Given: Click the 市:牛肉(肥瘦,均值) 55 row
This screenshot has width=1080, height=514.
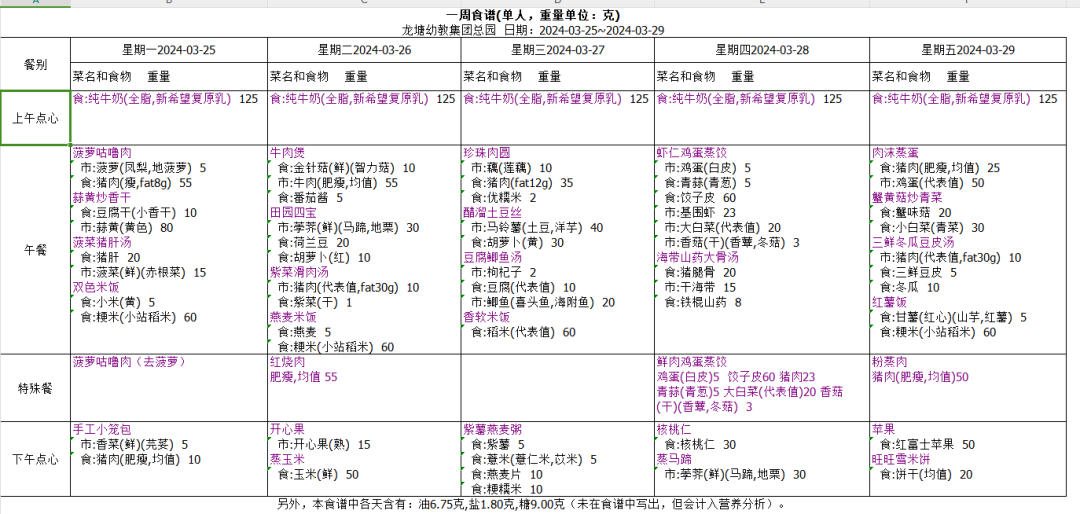Looking at the screenshot, I should [338, 183].
